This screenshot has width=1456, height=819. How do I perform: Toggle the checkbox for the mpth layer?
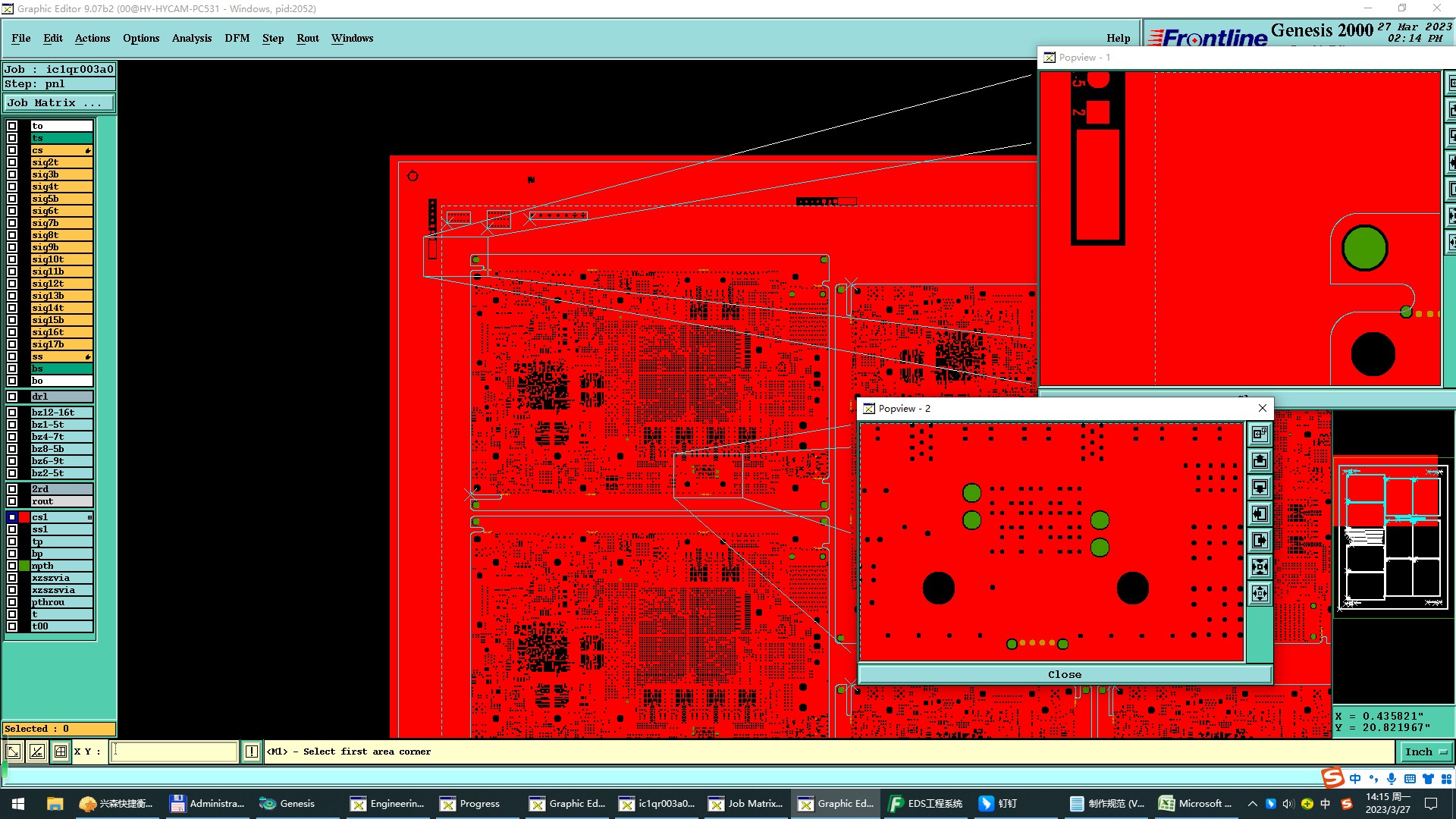click(12, 566)
